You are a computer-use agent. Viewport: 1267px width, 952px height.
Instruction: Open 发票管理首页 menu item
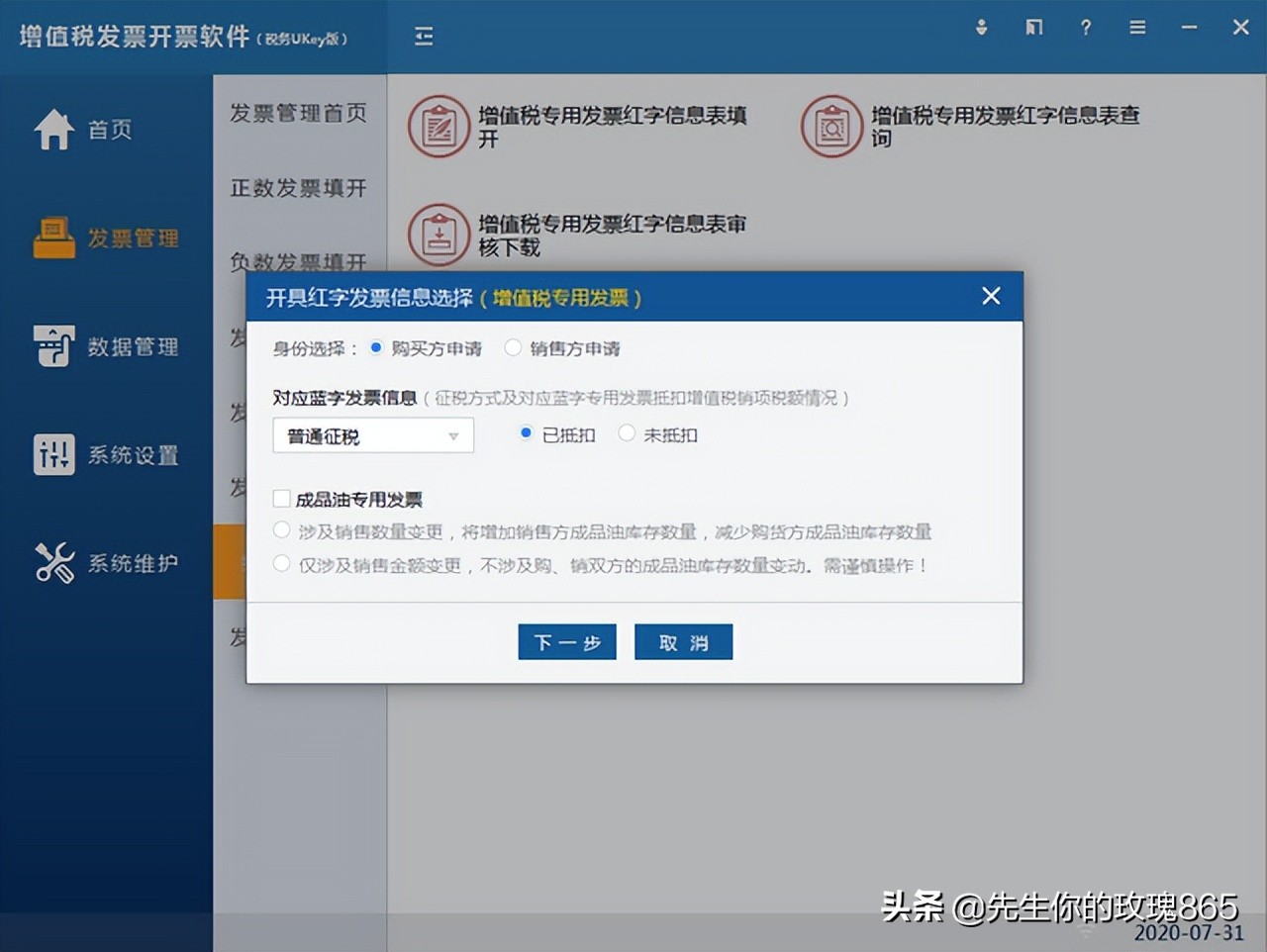tap(297, 113)
